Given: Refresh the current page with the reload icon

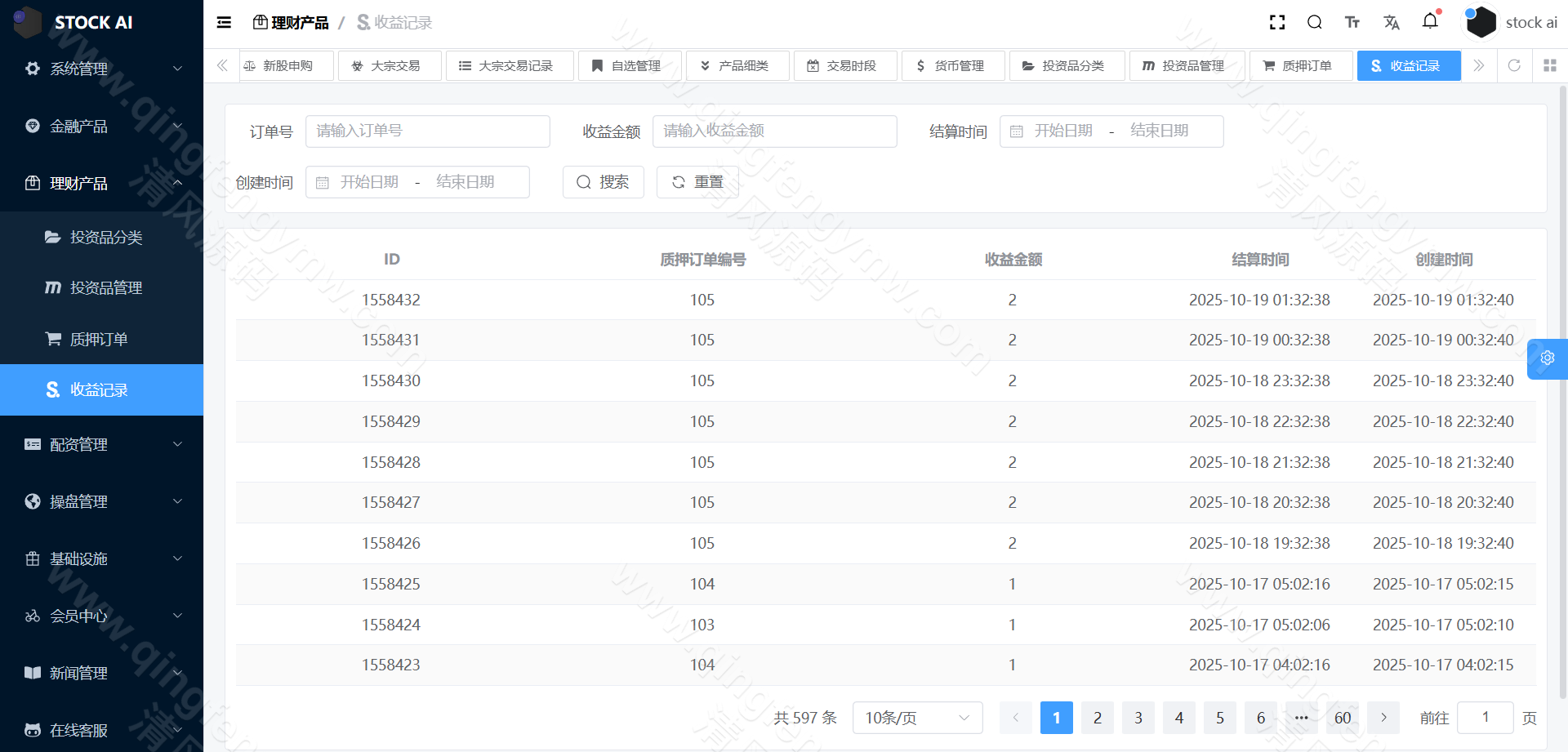Looking at the screenshot, I should [1515, 65].
